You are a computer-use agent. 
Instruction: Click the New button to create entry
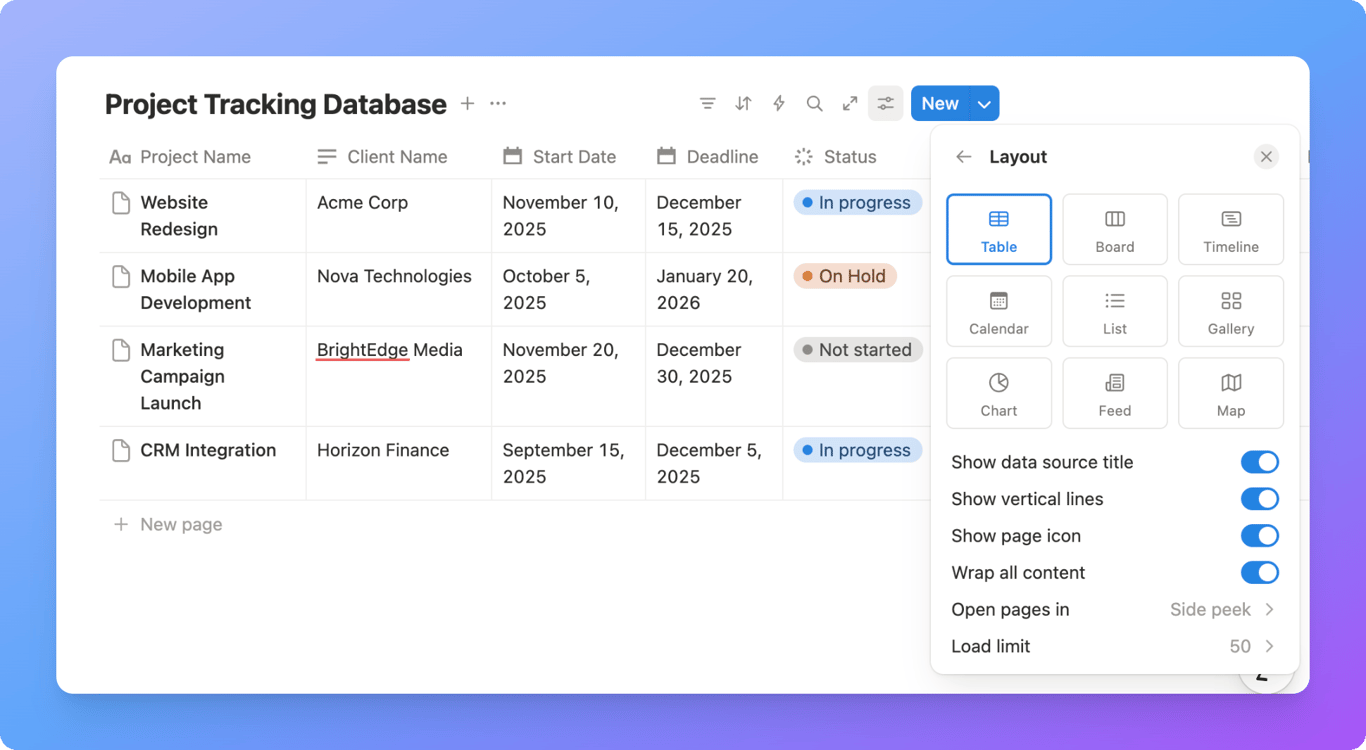(x=939, y=103)
